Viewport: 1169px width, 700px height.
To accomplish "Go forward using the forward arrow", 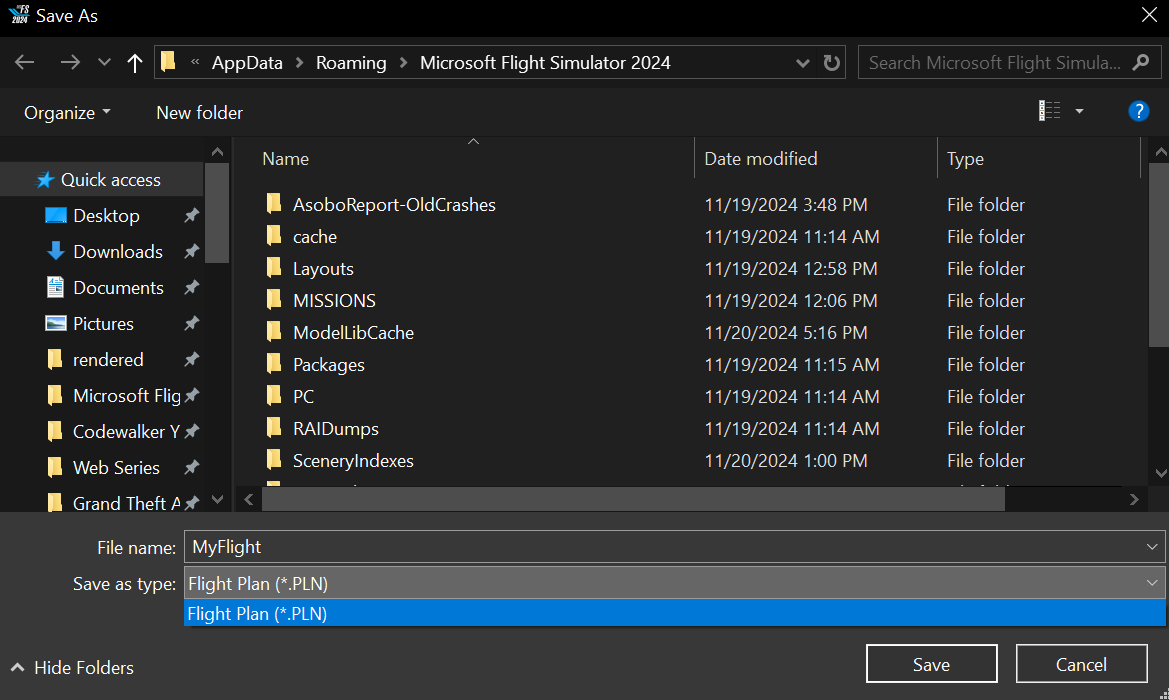I will pyautogui.click(x=70, y=63).
